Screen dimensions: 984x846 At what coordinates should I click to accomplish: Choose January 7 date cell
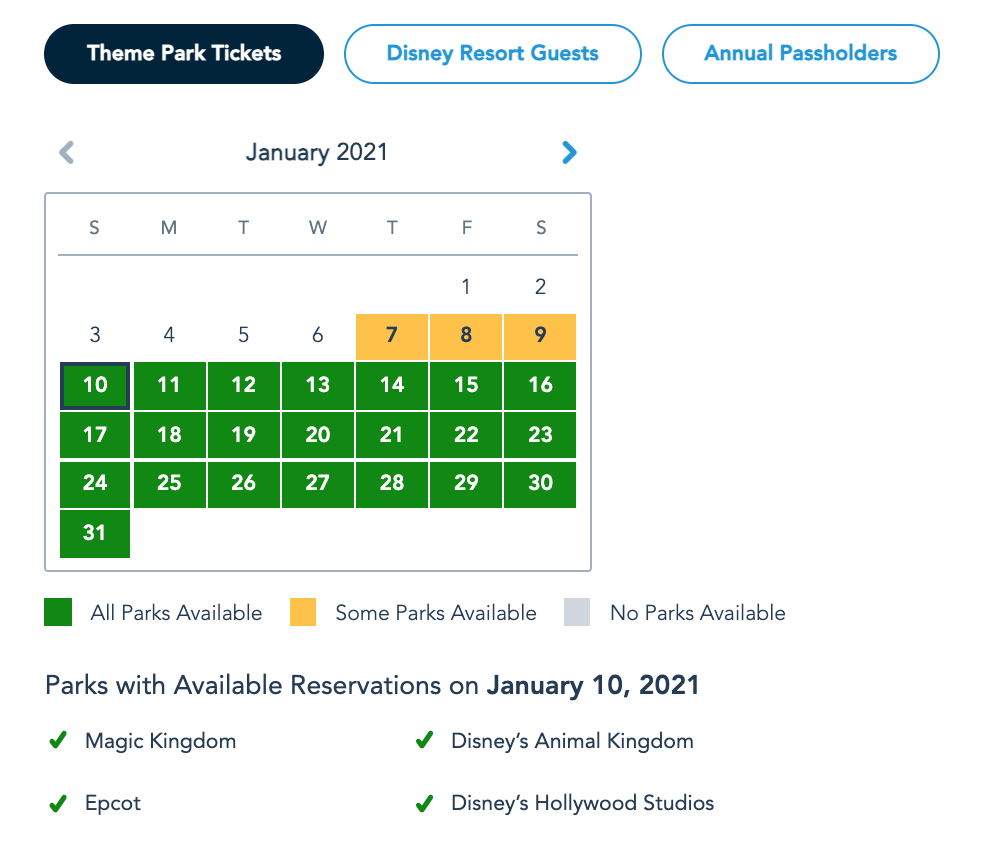pos(392,336)
